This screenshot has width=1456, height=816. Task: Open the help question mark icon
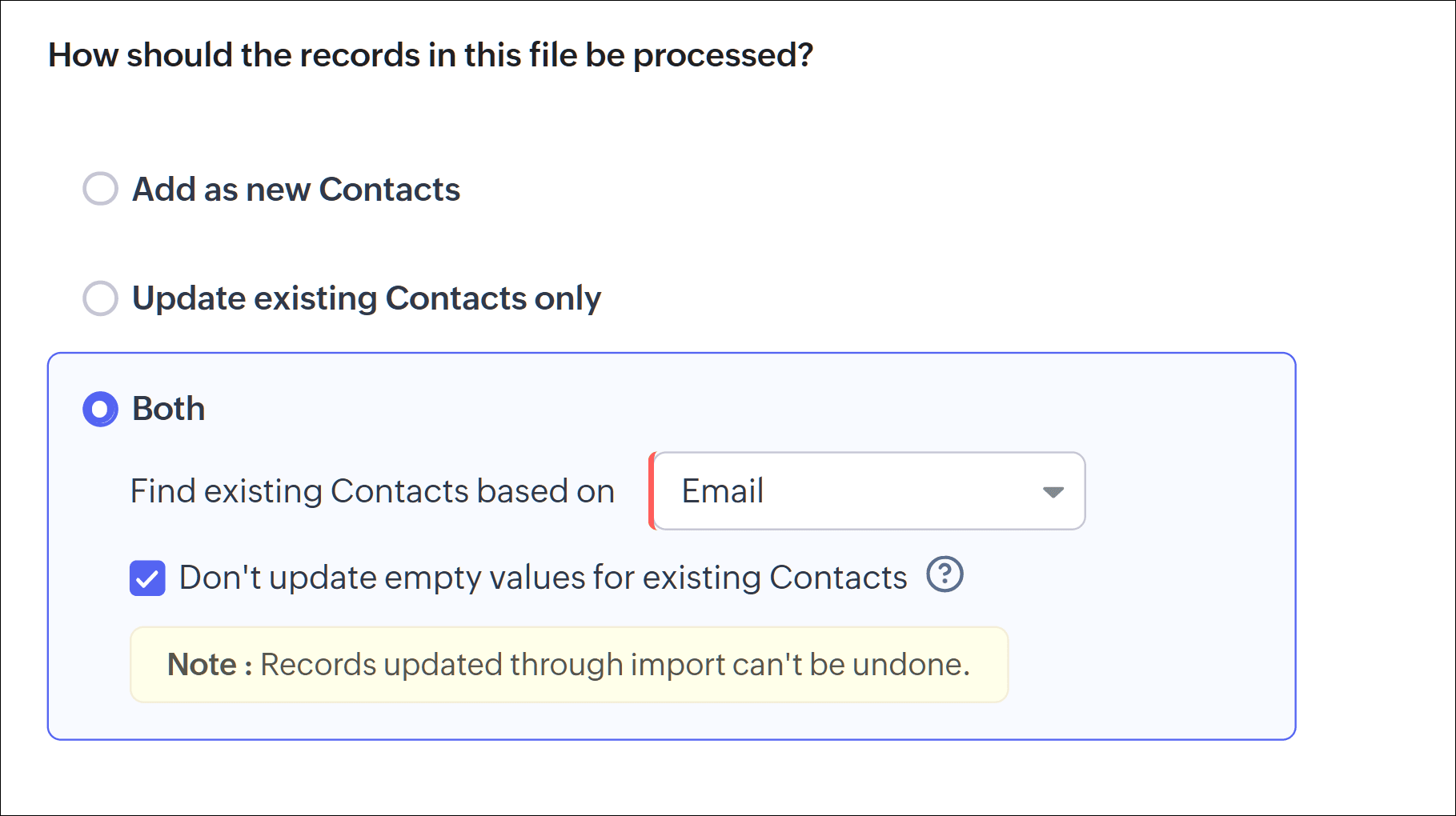point(945,574)
